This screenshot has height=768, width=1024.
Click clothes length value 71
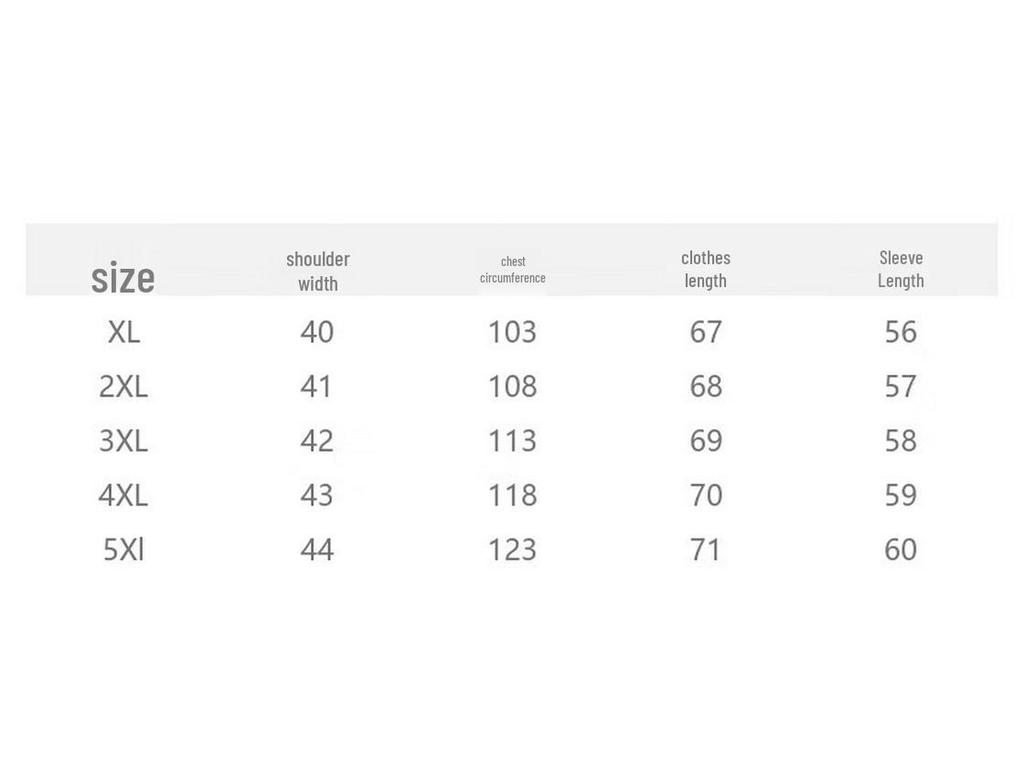tap(706, 550)
